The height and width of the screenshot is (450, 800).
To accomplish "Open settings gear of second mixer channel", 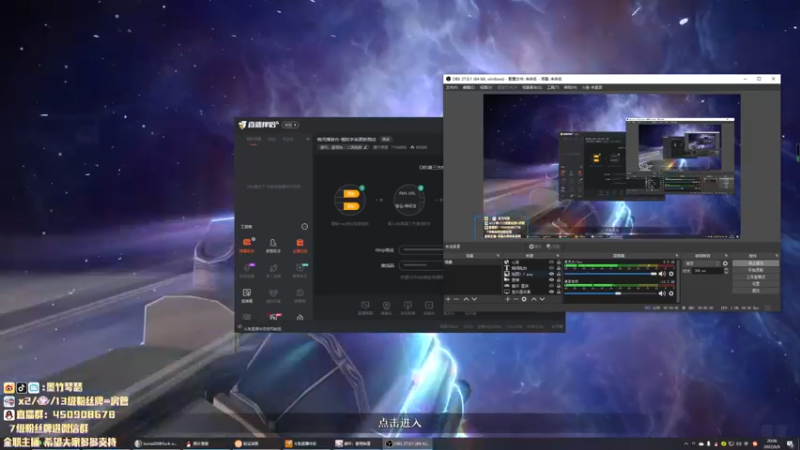I will point(671,293).
